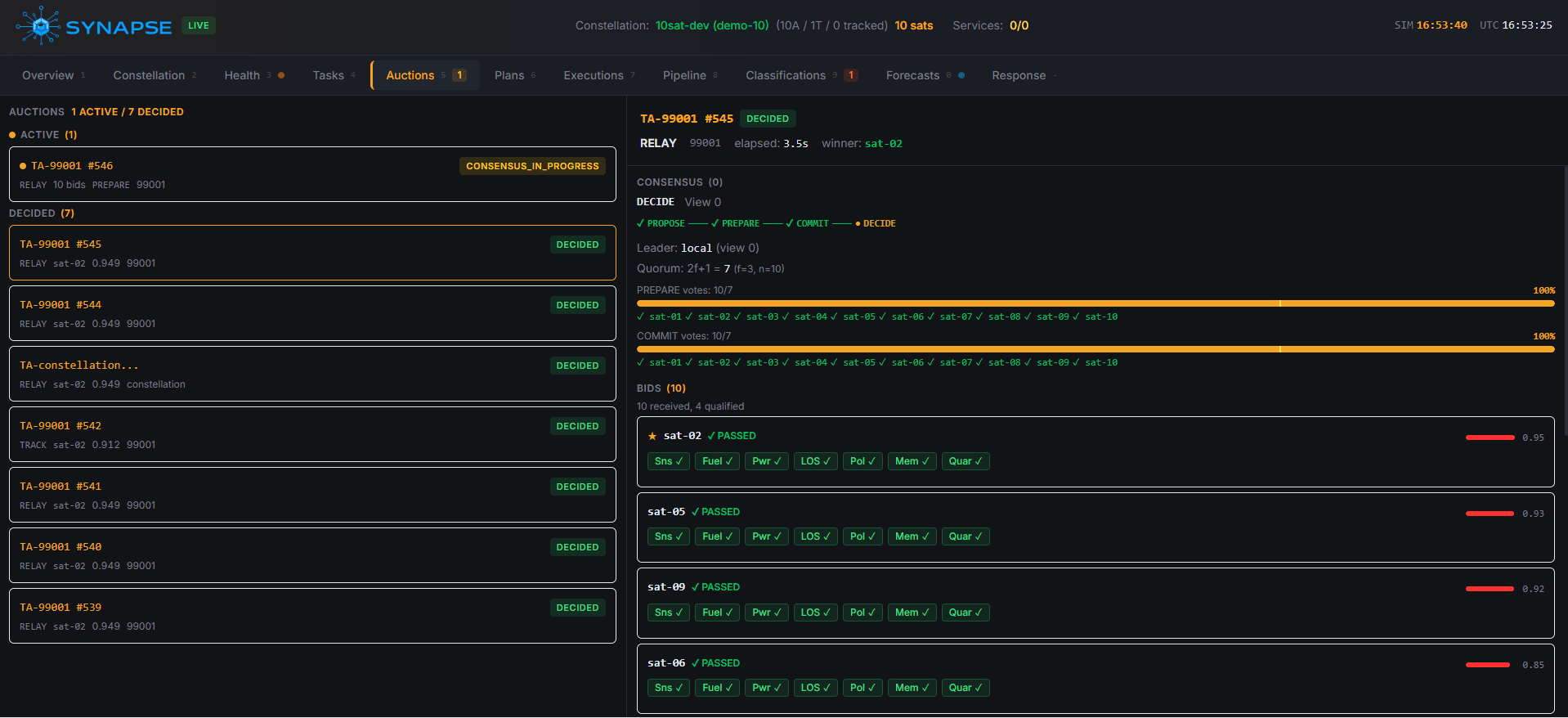Switch to the Executions tab
The height and width of the screenshot is (718, 1568).
pos(598,75)
